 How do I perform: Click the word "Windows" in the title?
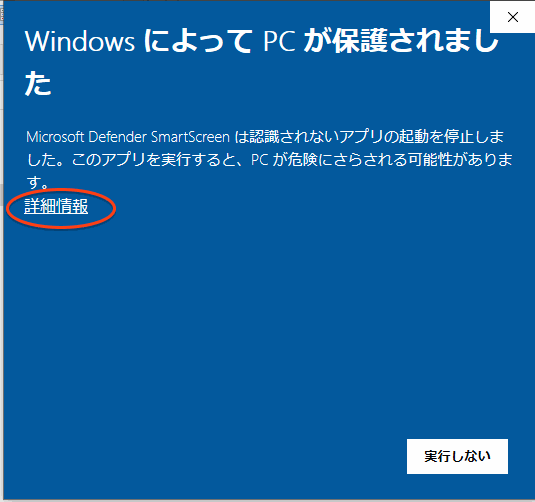[x=80, y=41]
